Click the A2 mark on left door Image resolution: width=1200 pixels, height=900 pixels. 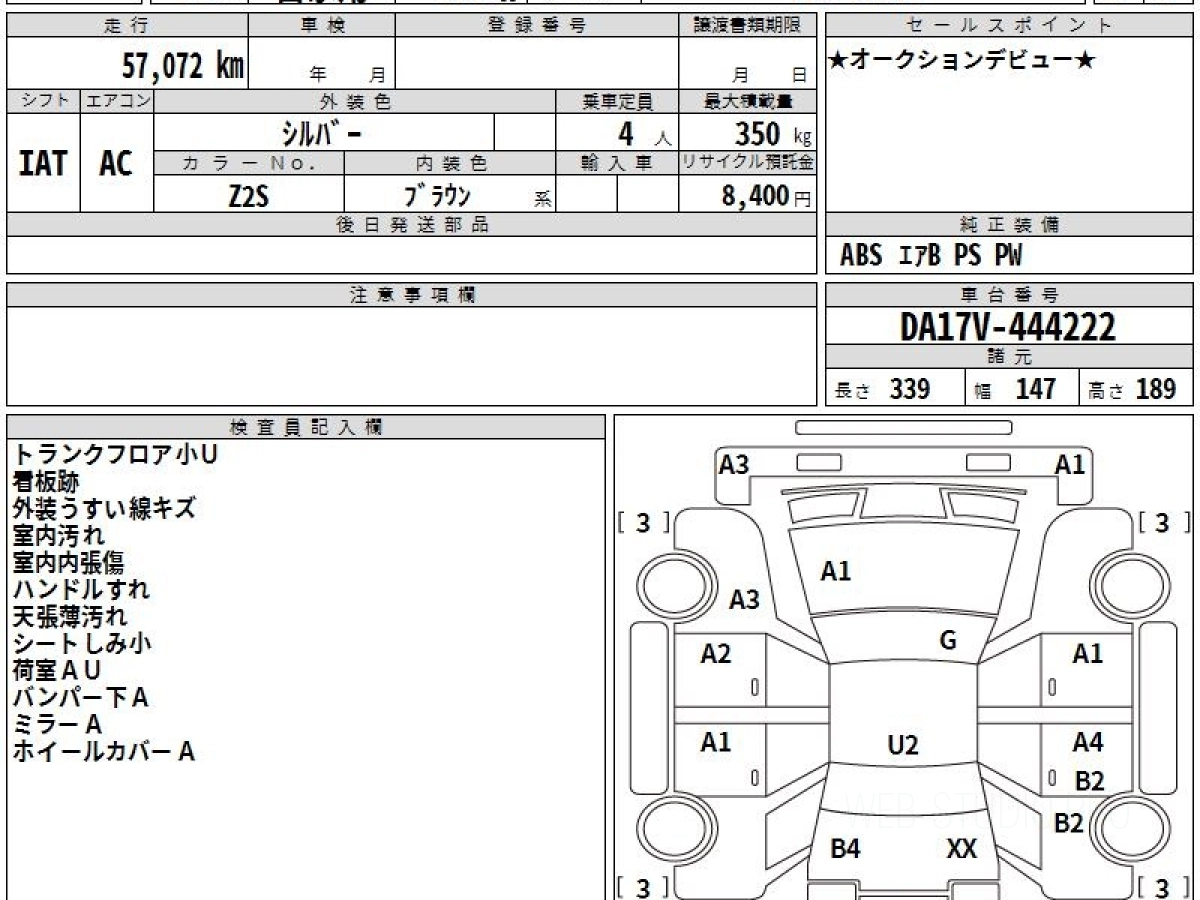click(x=716, y=654)
